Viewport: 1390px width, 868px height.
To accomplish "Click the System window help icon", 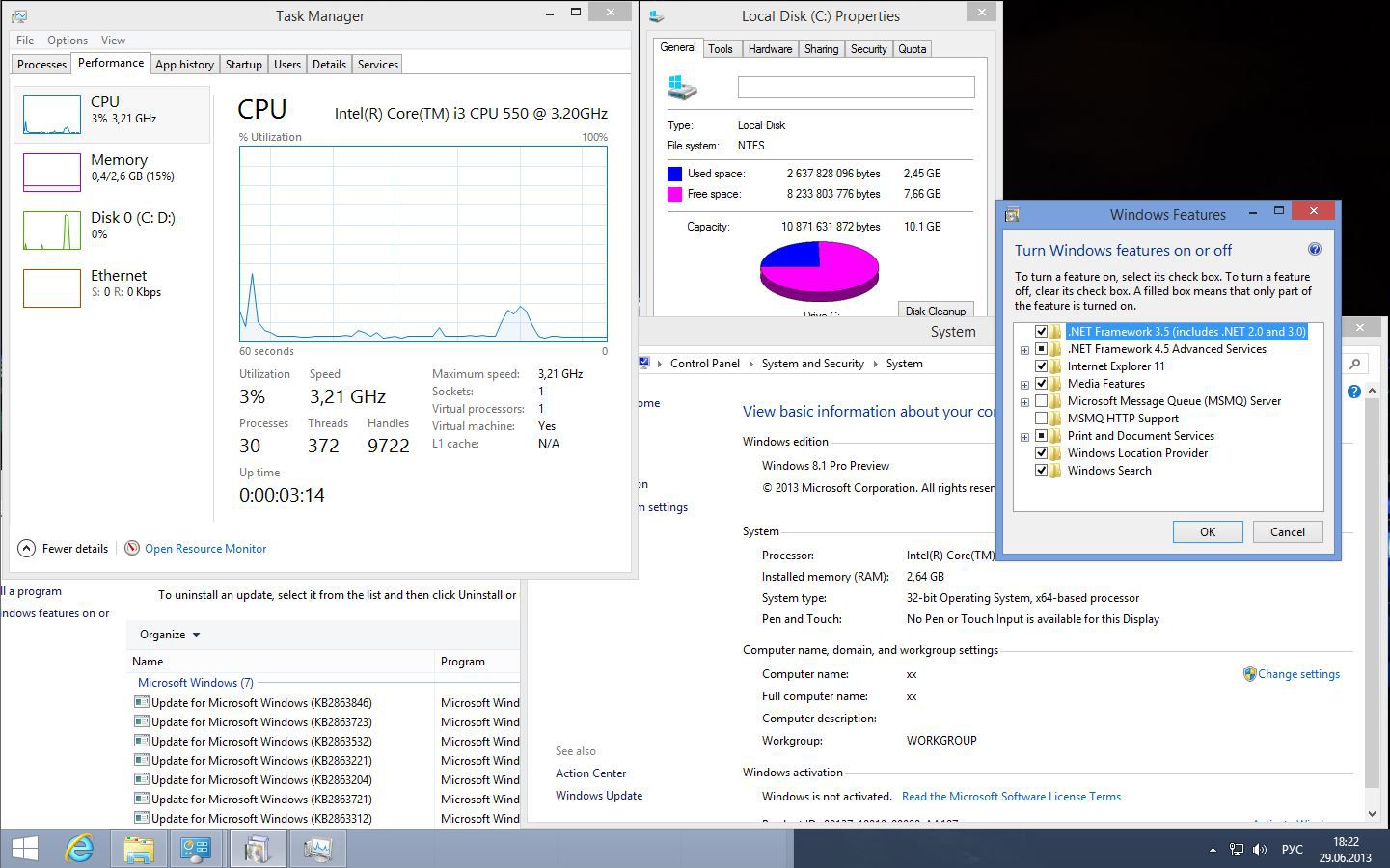I will coord(1354,392).
